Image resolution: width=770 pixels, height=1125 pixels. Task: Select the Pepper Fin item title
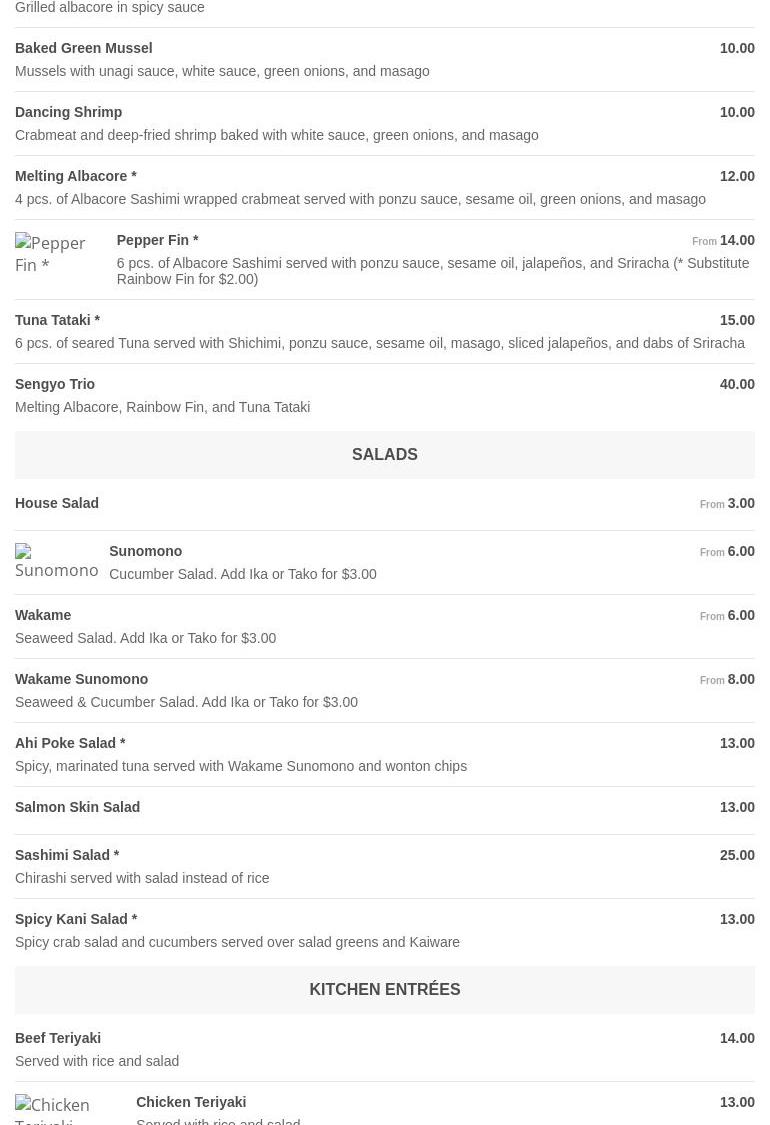point(157,240)
